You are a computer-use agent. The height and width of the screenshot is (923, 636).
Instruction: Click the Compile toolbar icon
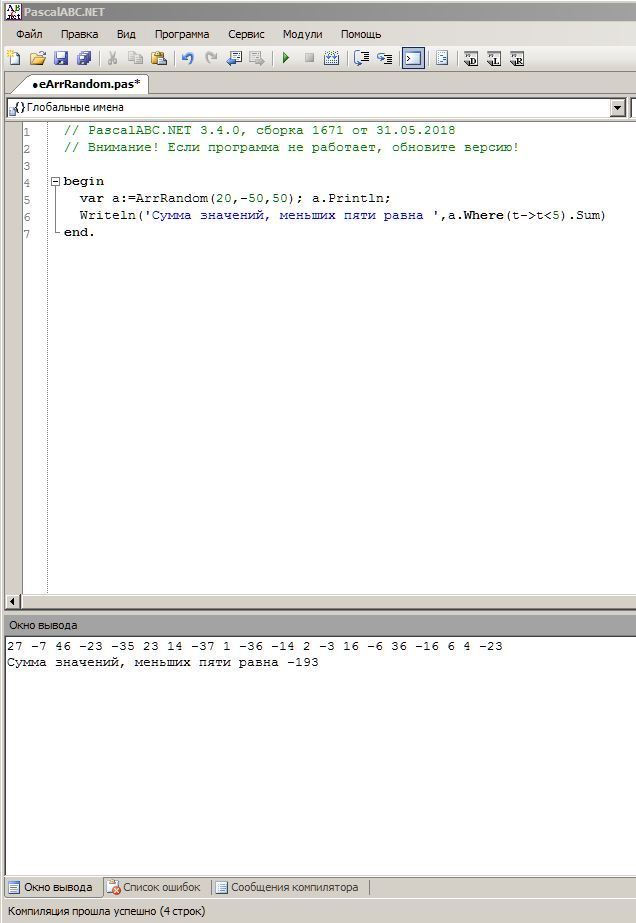[x=333, y=59]
